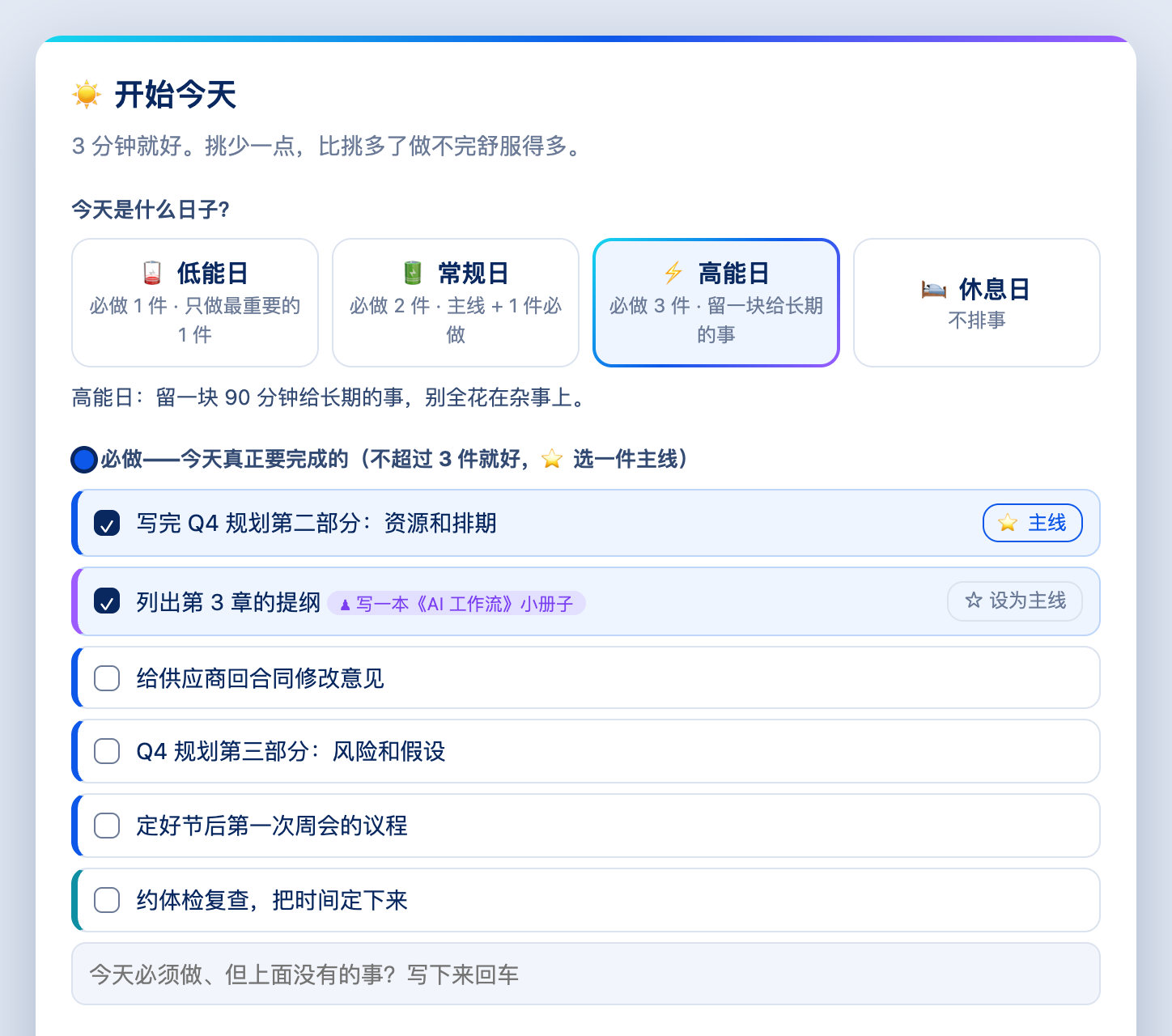
Task: Click 必做 2 件 description on 常规日
Action: pyautogui.click(x=456, y=320)
